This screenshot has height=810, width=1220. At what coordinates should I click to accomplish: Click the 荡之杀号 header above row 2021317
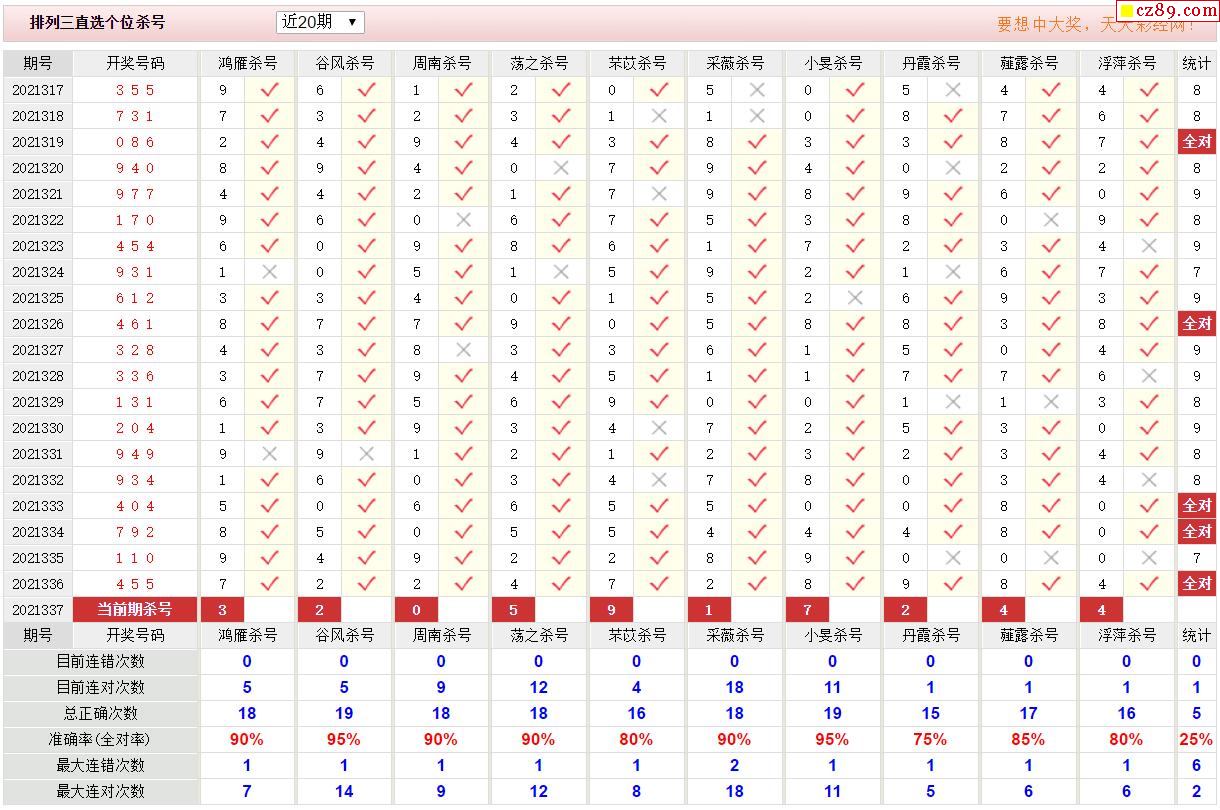(539, 63)
